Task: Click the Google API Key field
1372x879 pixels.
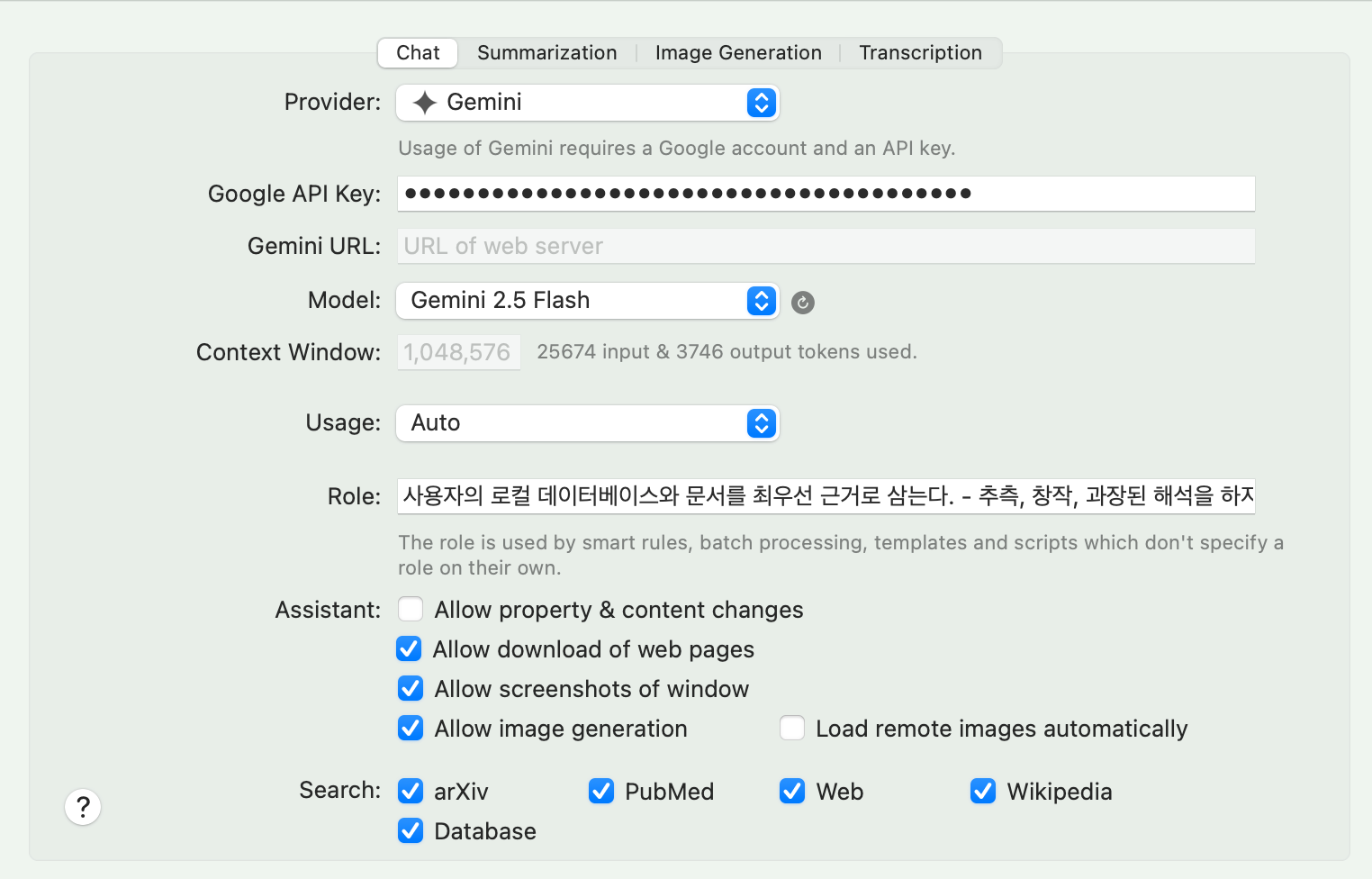Action: [826, 194]
